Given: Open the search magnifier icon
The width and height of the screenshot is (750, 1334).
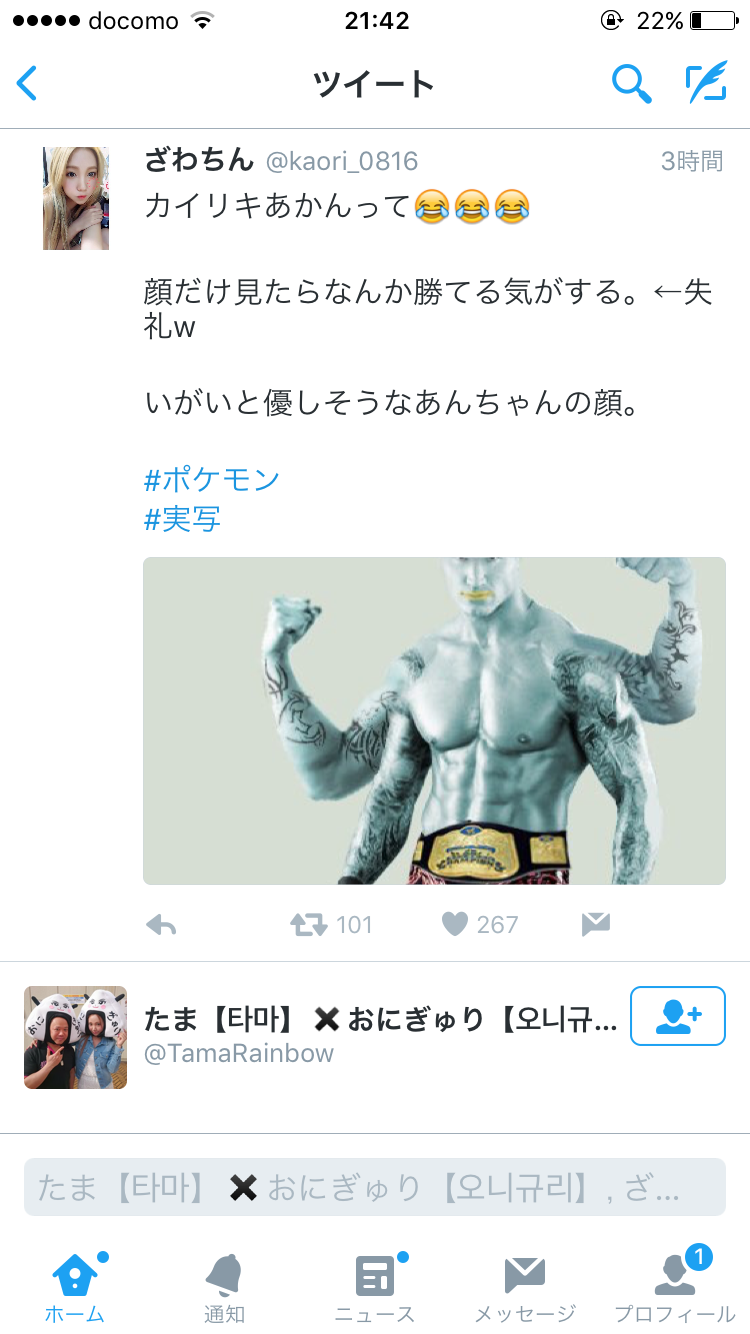Looking at the screenshot, I should pos(631,83).
